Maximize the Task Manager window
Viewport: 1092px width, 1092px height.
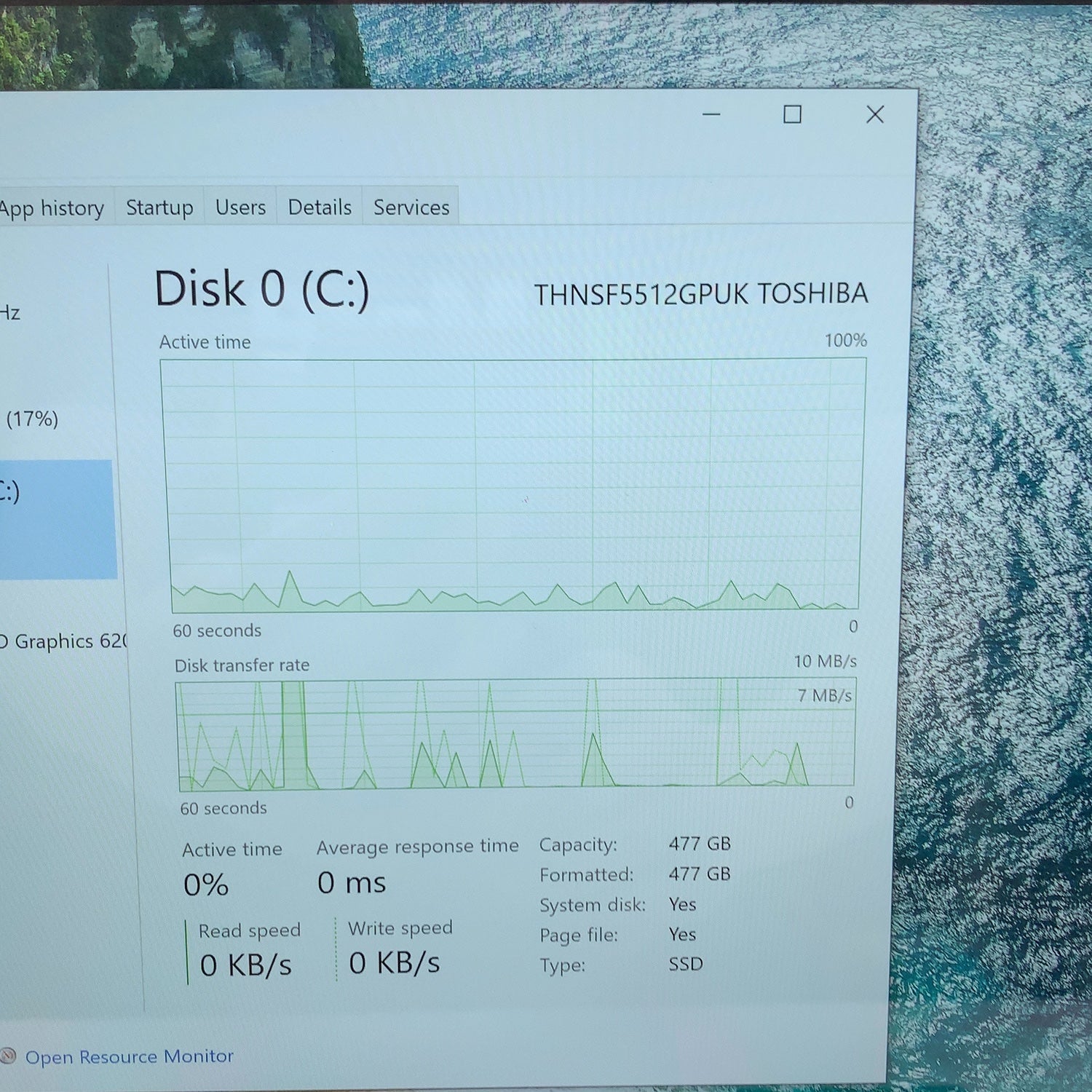coord(792,114)
